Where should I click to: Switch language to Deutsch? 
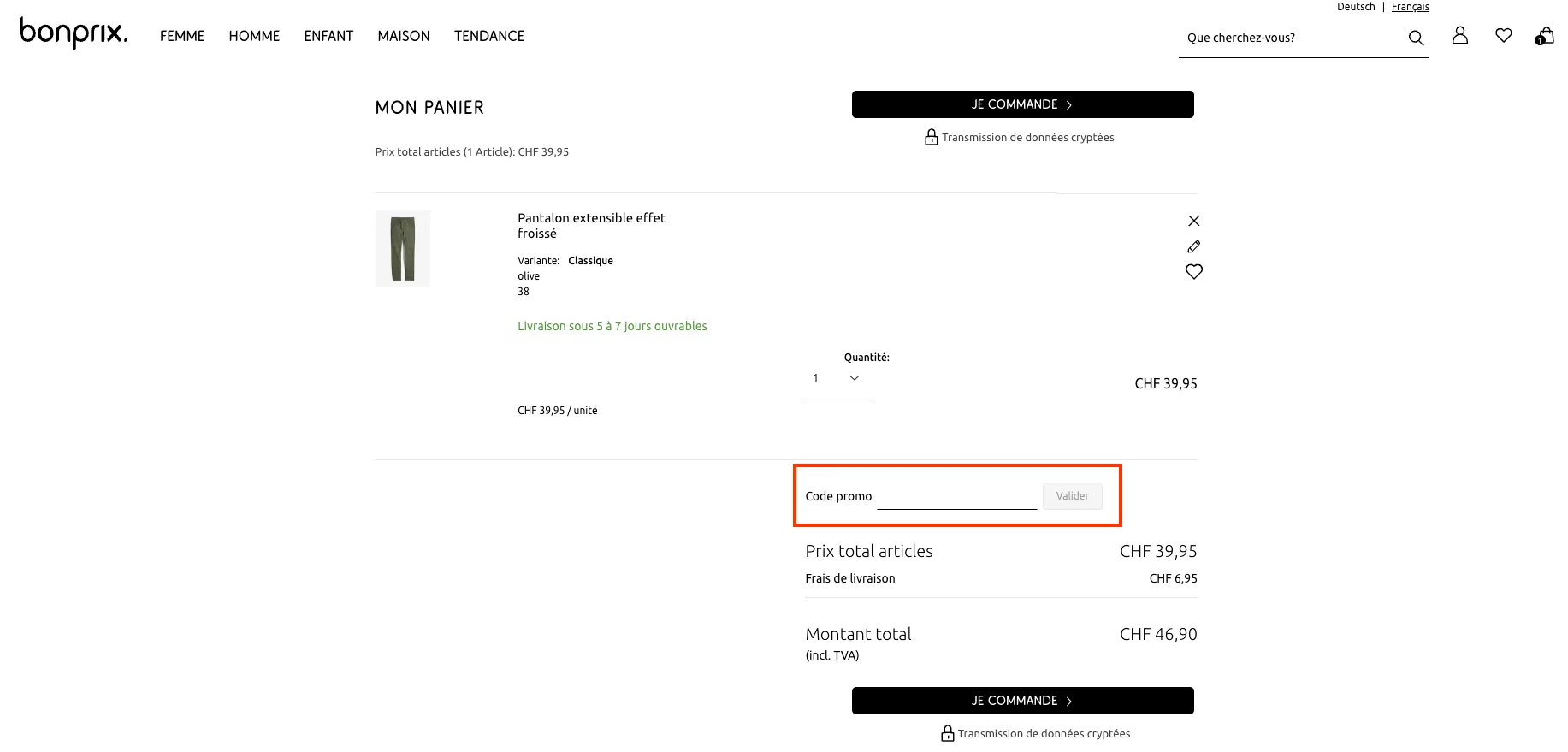tap(1356, 7)
